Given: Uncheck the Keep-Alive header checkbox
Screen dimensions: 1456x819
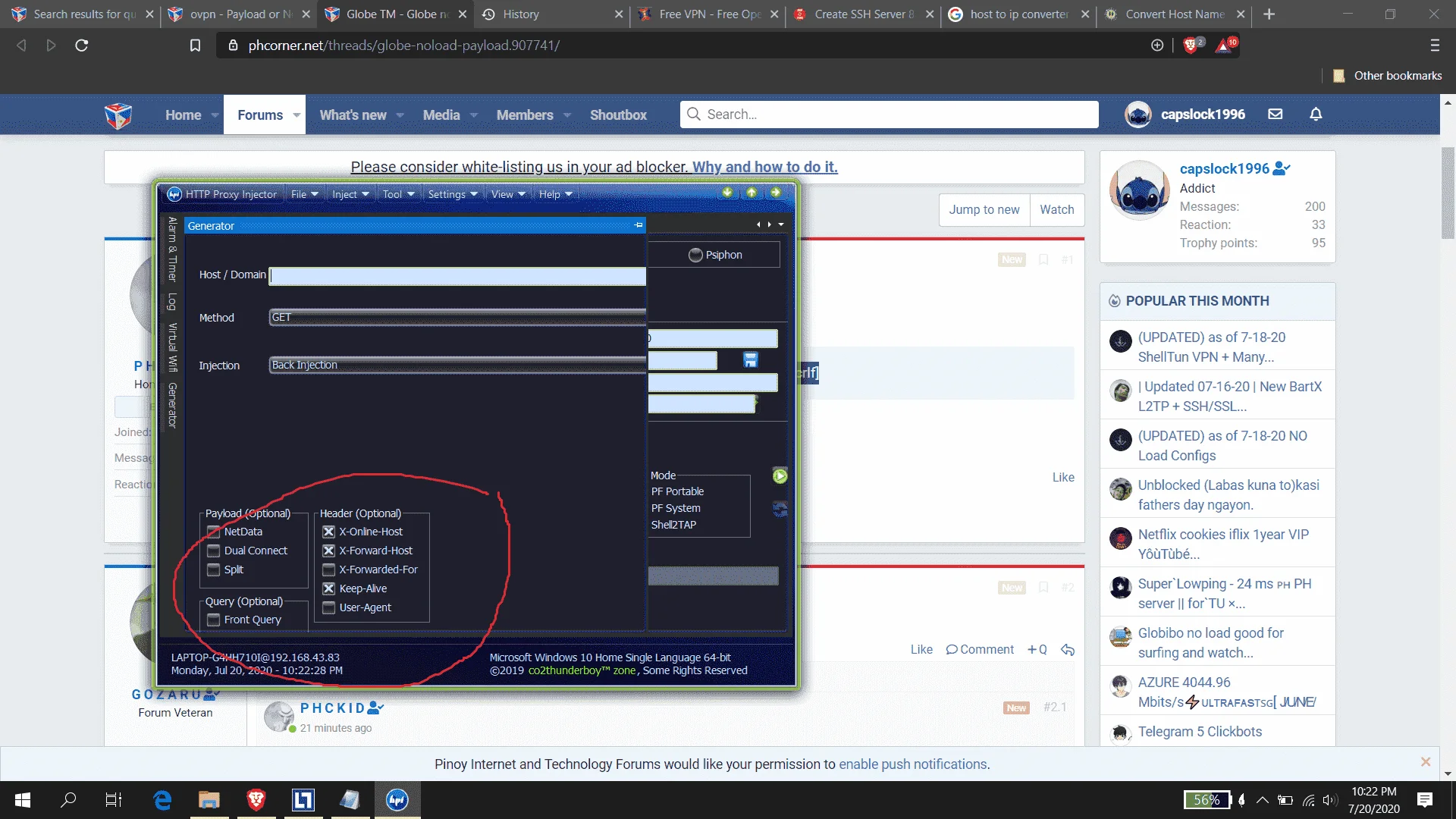Looking at the screenshot, I should point(328,588).
